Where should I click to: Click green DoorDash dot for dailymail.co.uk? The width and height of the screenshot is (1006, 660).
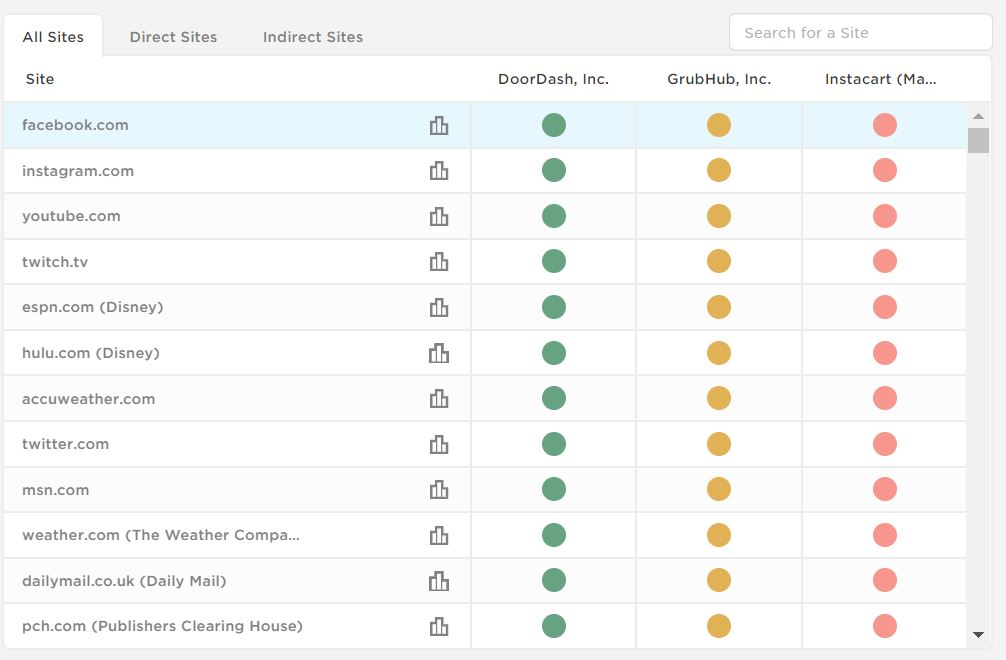coord(554,580)
